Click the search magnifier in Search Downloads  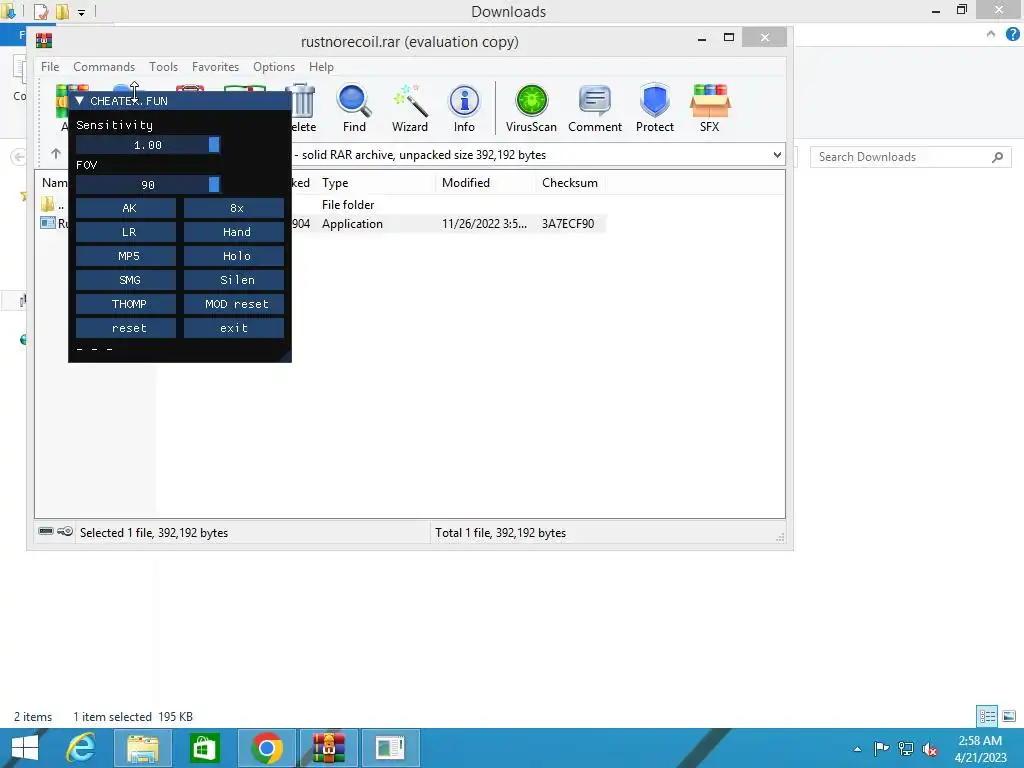coord(997,157)
